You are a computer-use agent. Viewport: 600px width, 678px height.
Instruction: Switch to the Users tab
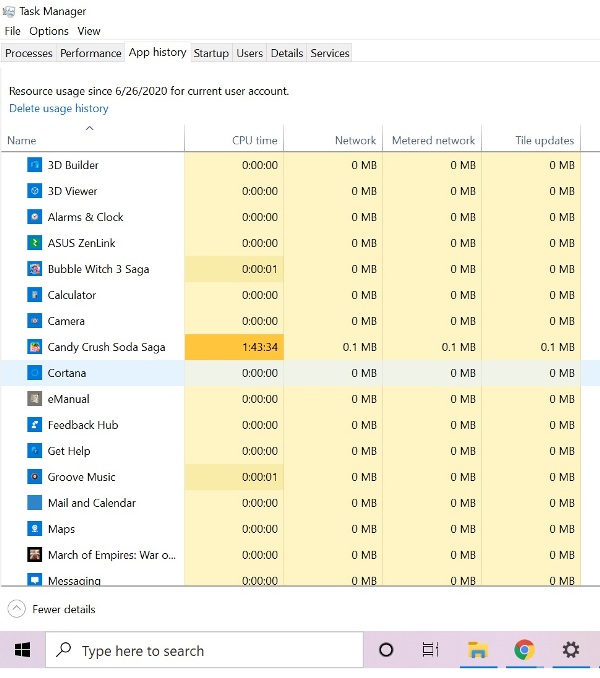click(249, 53)
